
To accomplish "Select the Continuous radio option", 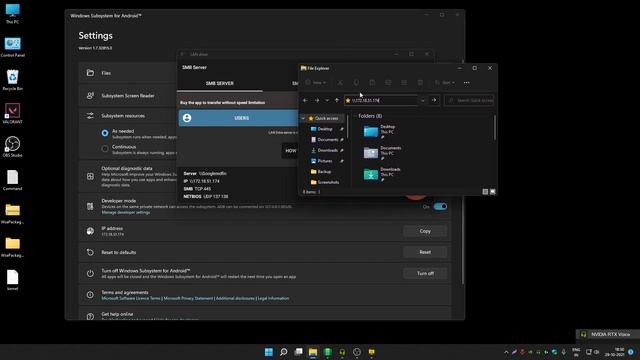I will tap(105, 149).
